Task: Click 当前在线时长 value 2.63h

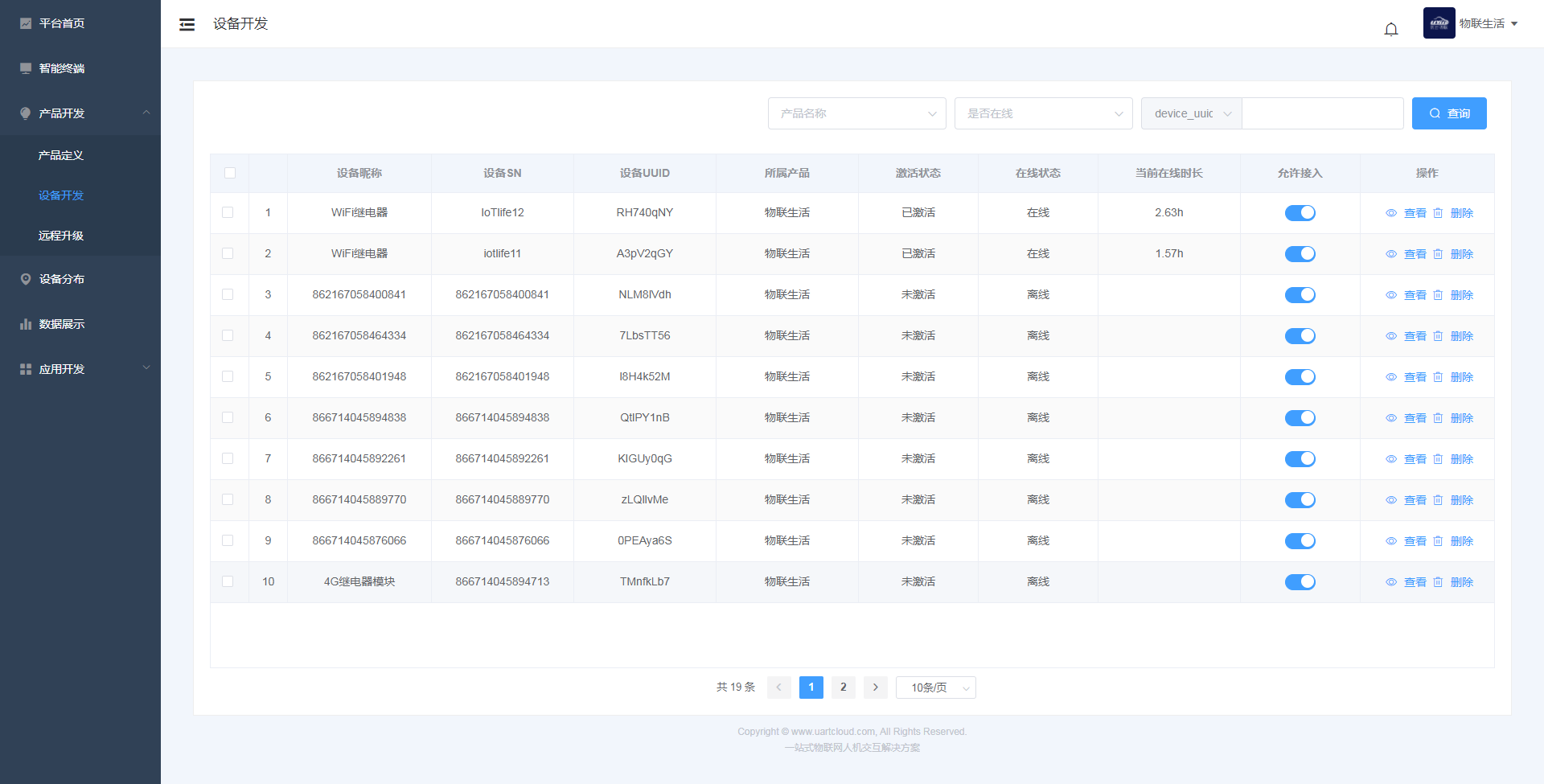Action: pos(1169,212)
